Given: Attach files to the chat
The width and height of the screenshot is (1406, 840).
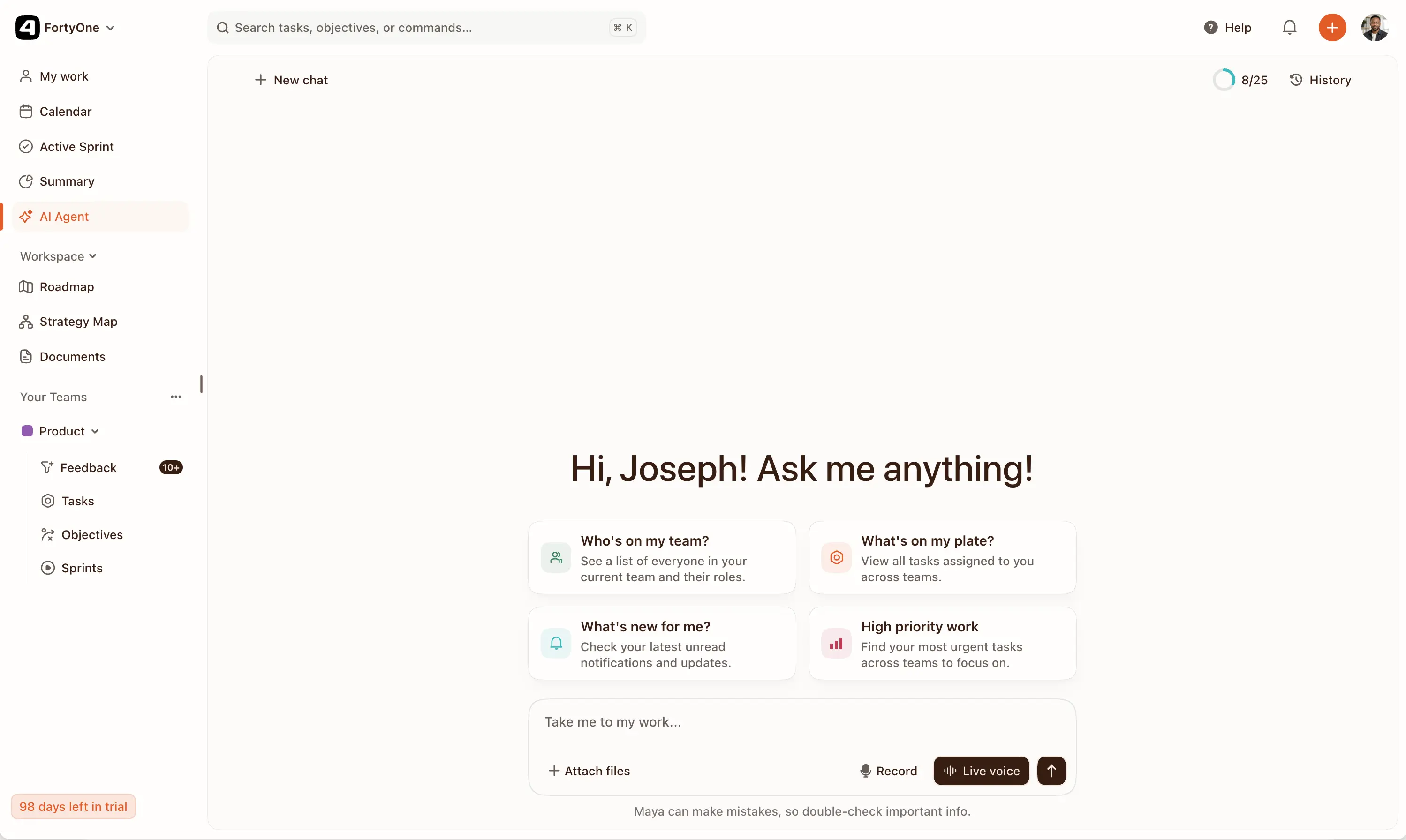Looking at the screenshot, I should [589, 770].
